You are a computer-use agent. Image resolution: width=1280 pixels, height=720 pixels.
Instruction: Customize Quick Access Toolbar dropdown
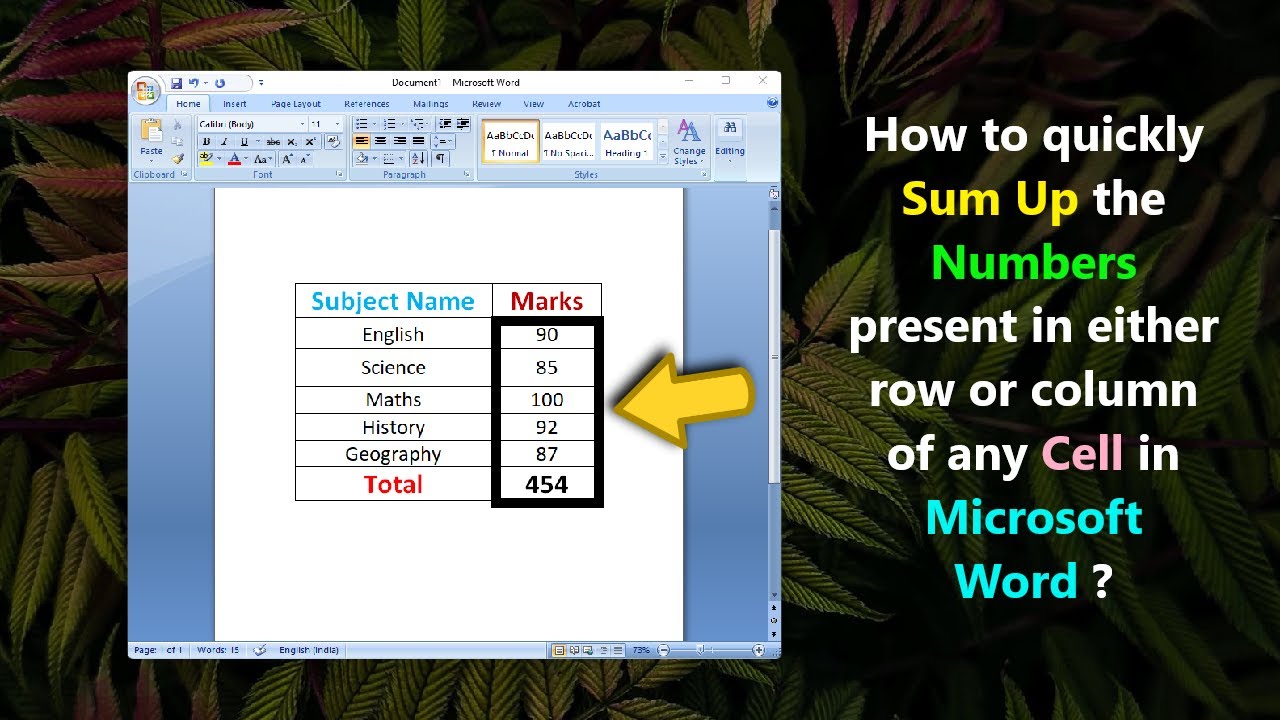pyautogui.click(x=261, y=83)
